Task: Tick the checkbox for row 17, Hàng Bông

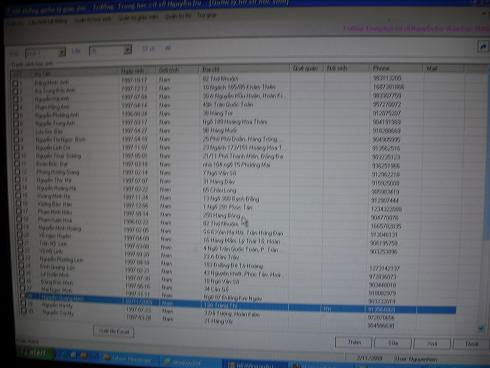Action: 19,212
